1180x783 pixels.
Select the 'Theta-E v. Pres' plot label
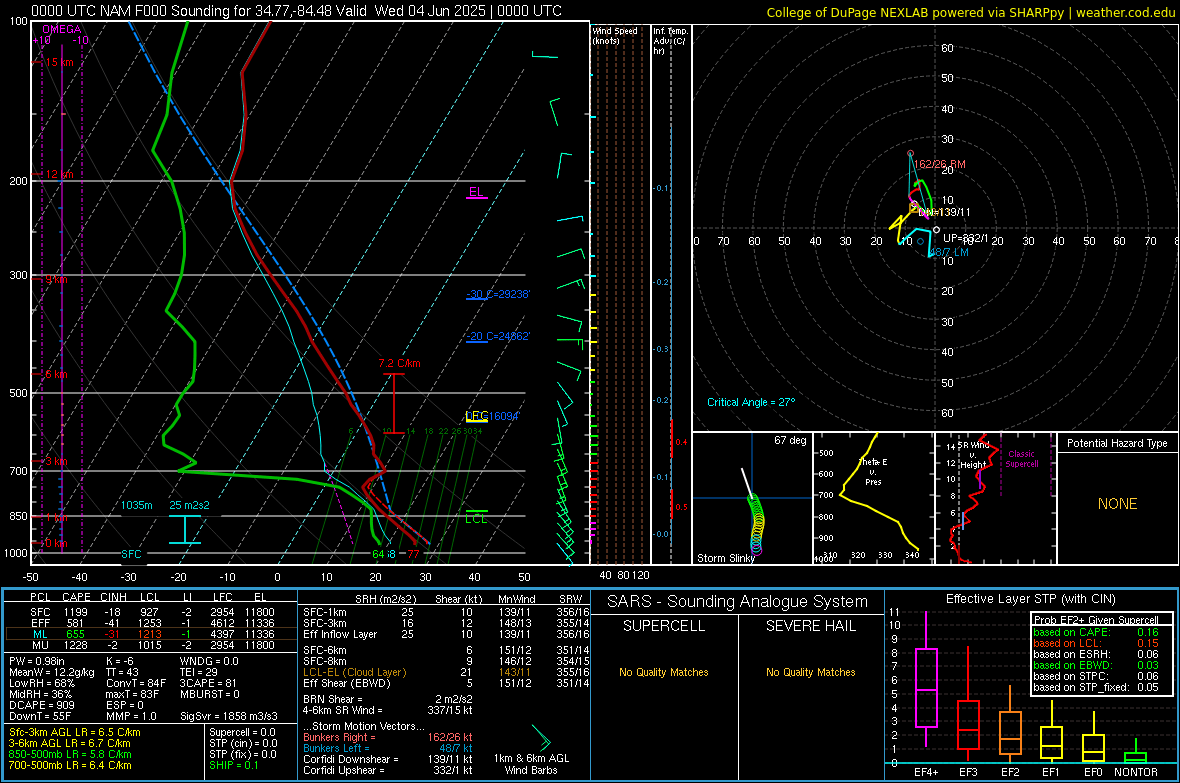point(873,471)
